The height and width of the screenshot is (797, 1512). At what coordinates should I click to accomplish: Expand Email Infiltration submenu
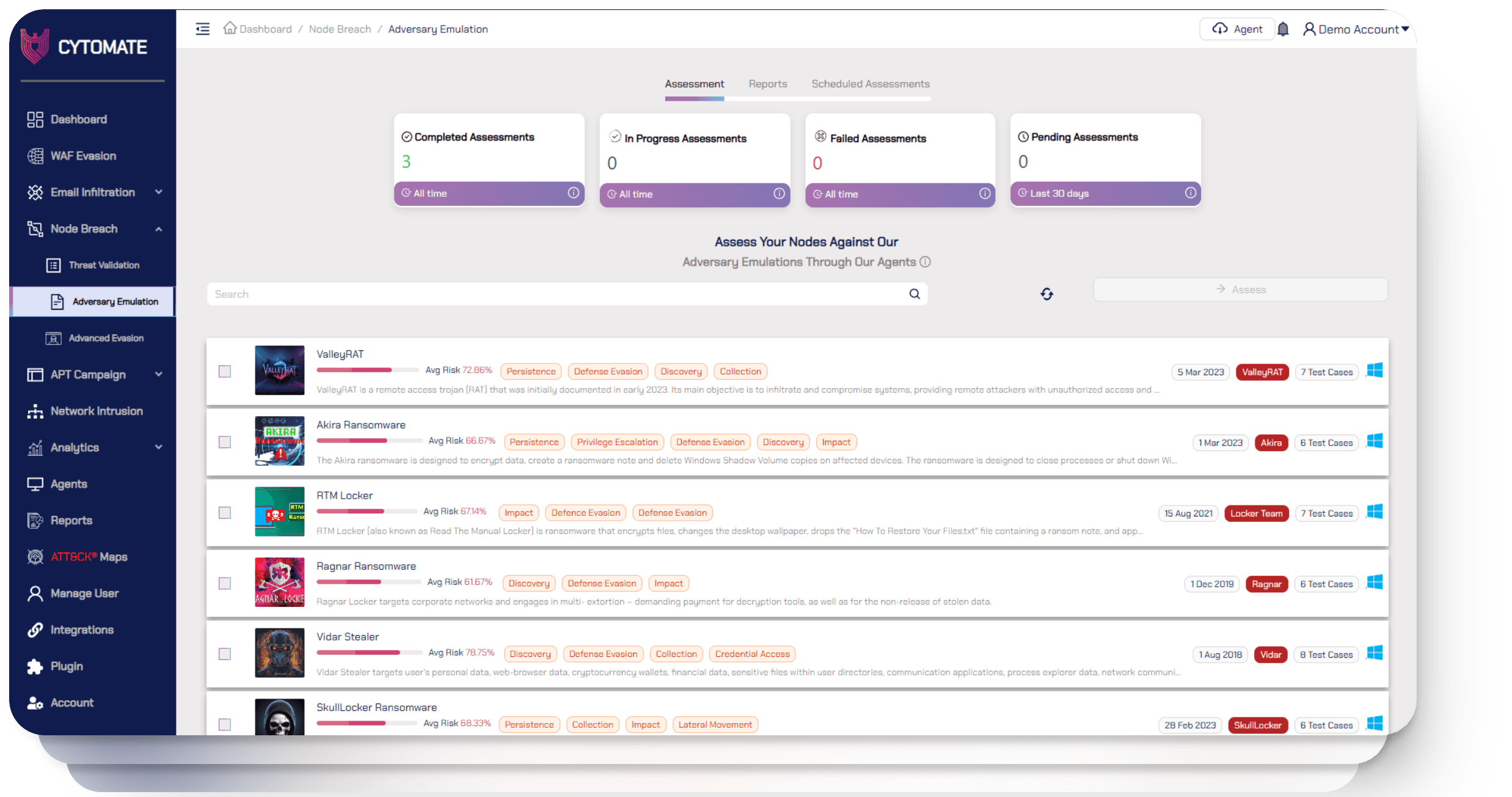[x=159, y=192]
